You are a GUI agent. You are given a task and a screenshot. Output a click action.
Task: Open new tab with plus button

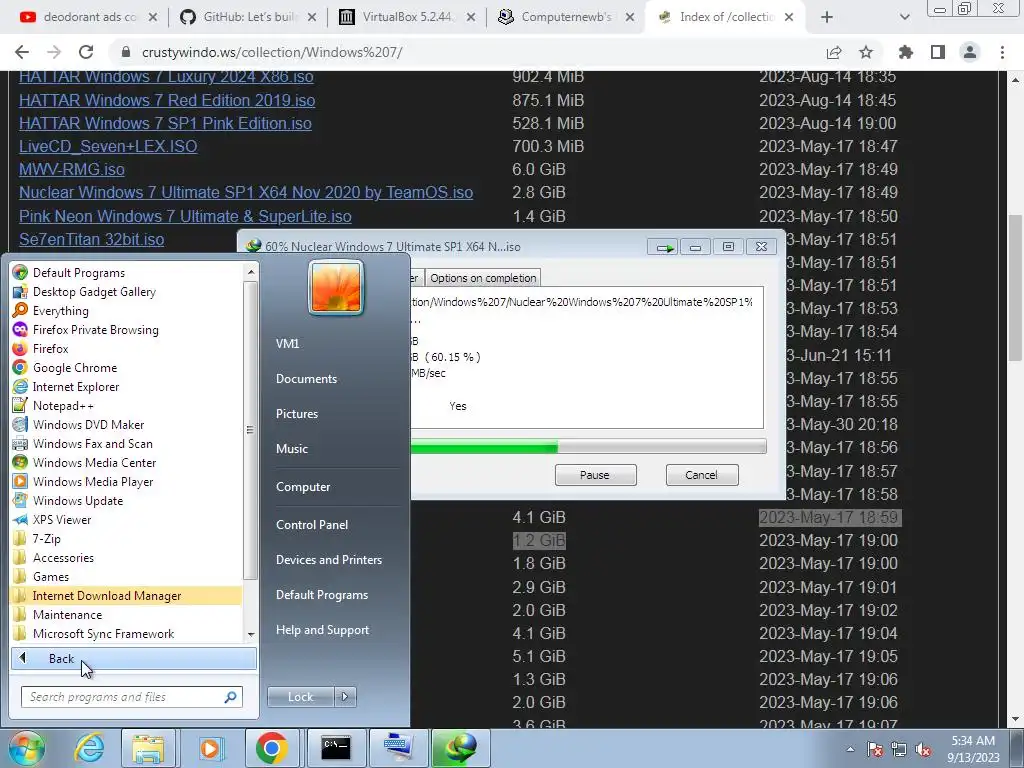827,17
